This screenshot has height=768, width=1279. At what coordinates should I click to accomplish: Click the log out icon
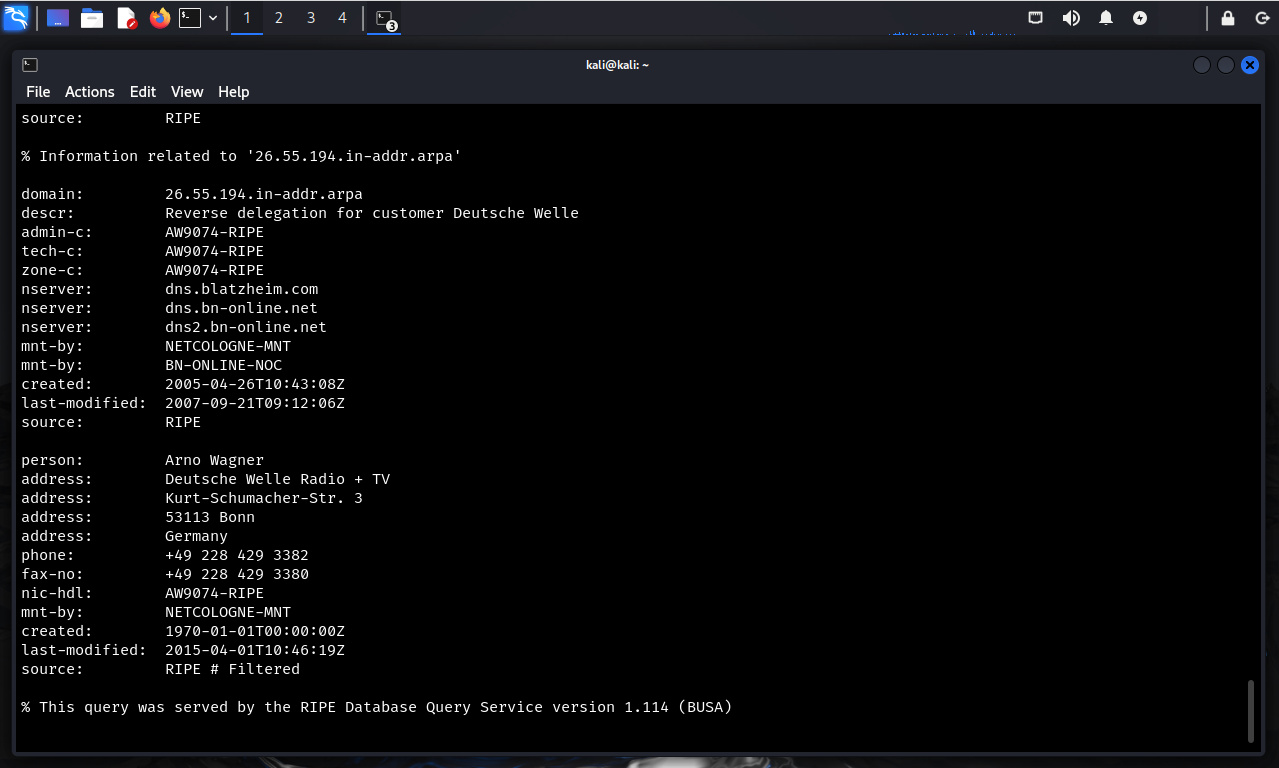[x=1261, y=18]
